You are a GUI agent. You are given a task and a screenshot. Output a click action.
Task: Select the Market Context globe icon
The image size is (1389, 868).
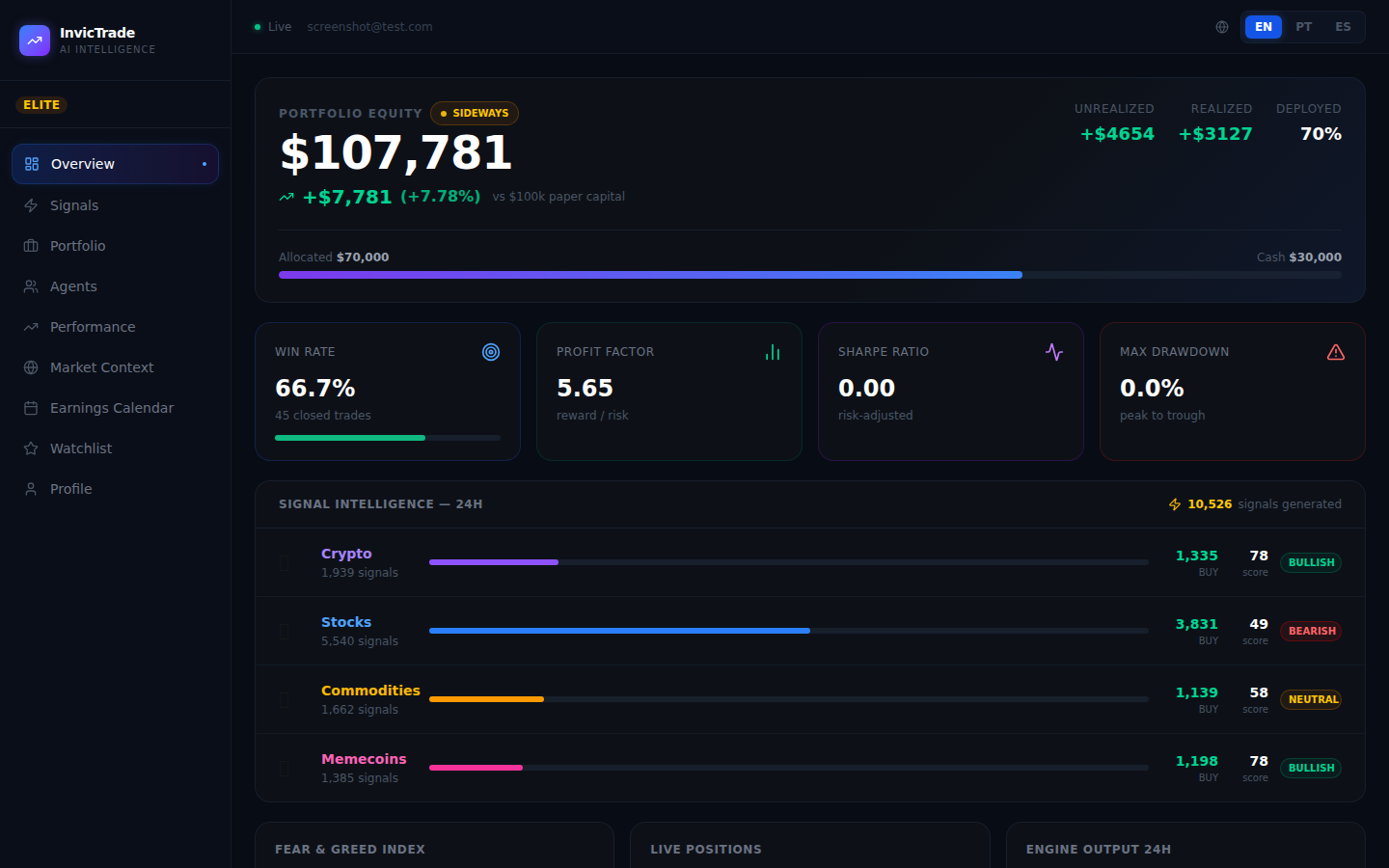(30, 366)
